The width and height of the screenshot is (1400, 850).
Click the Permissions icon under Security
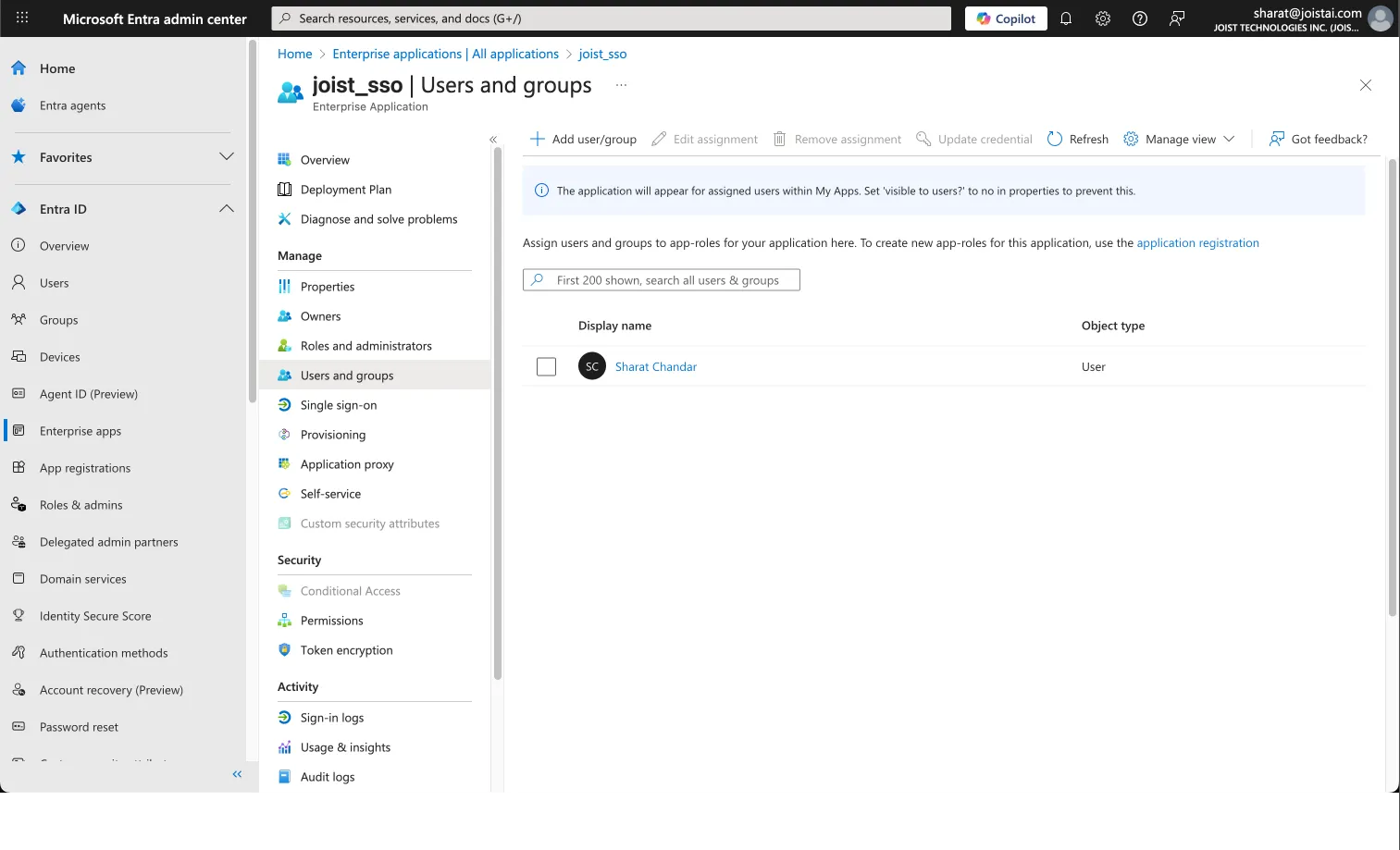coord(285,621)
